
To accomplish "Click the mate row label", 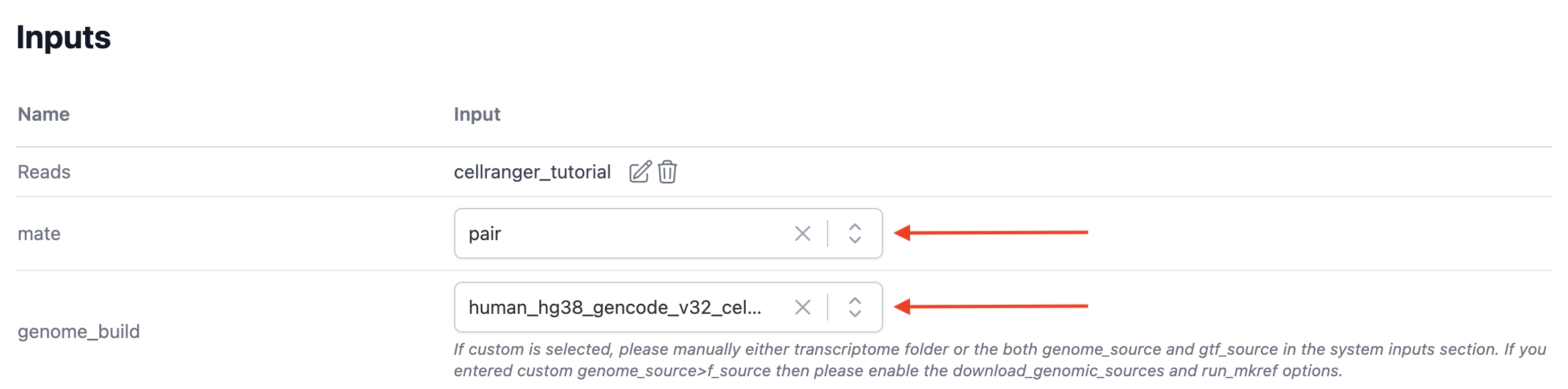I will tap(38, 233).
